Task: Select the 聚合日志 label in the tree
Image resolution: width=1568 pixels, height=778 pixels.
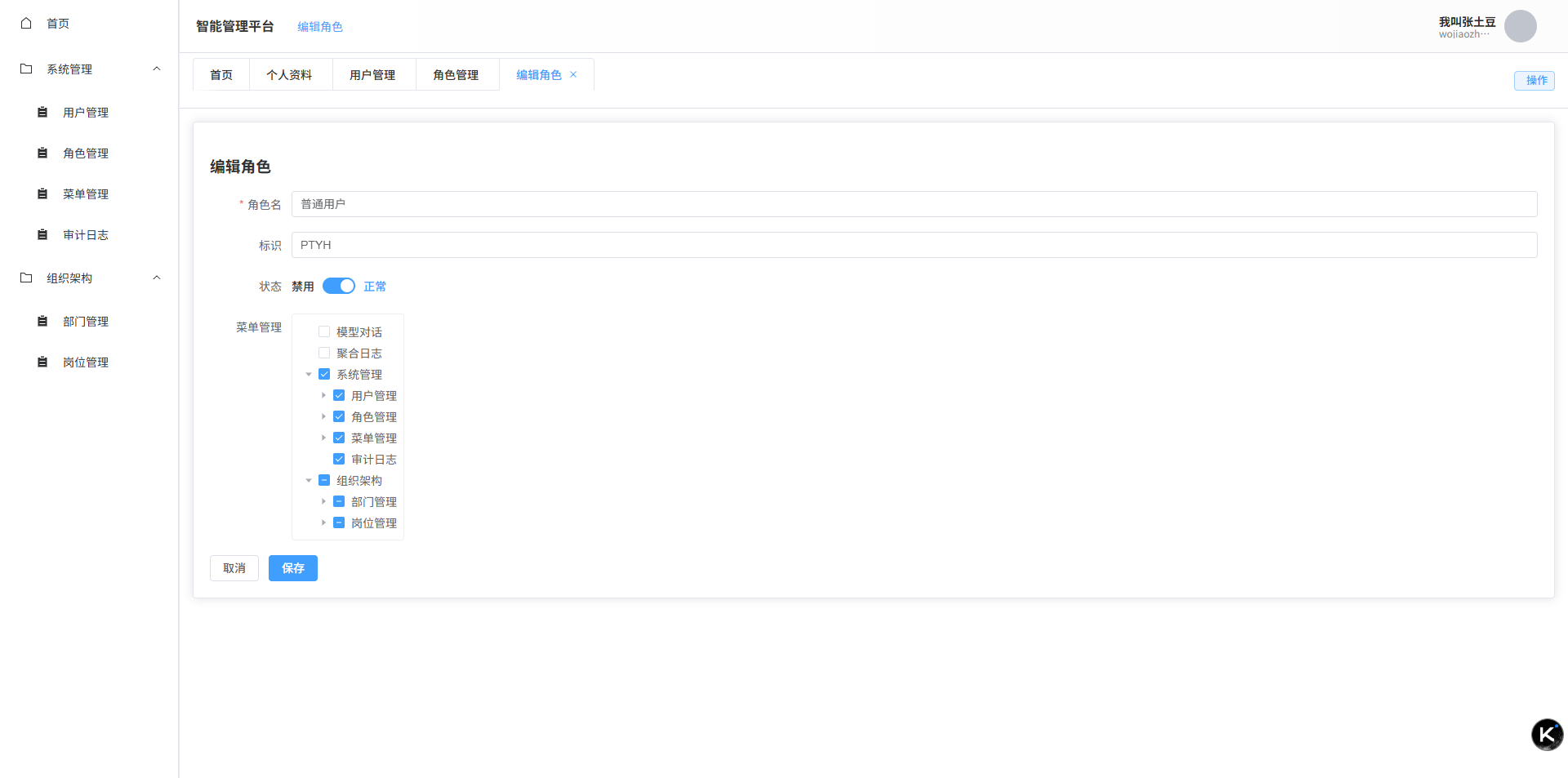Action: pos(359,353)
